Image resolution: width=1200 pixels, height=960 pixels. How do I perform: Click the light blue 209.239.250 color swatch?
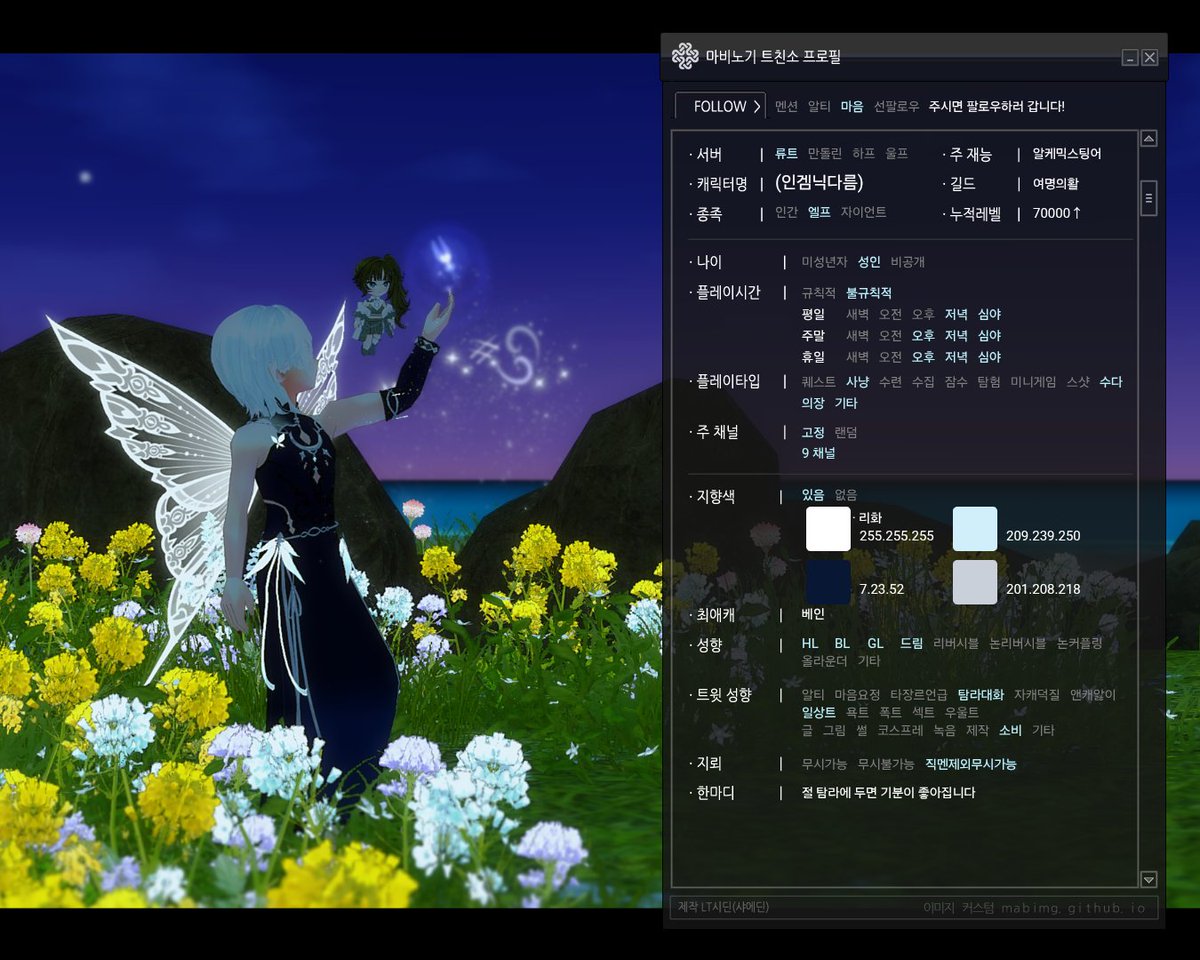[975, 529]
